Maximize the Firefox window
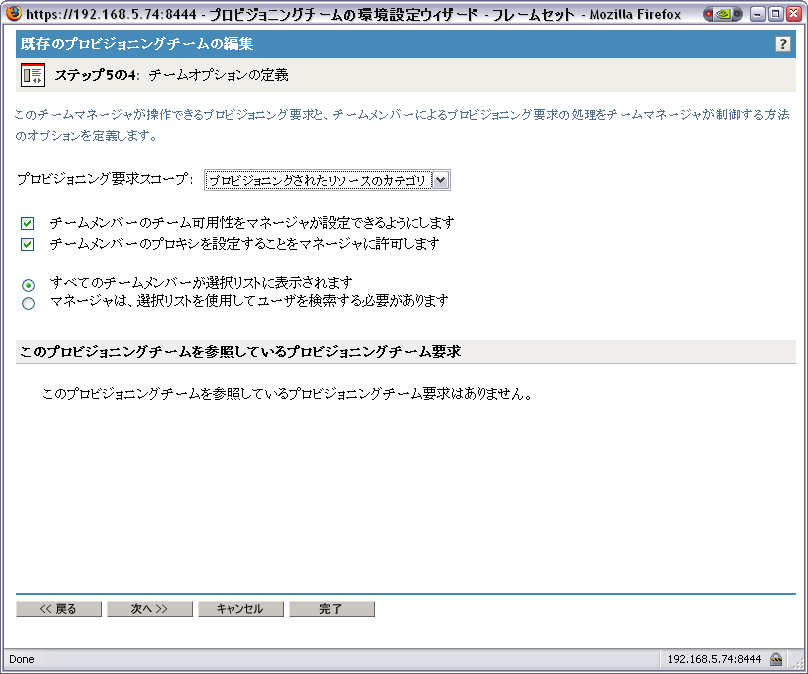 coord(776,14)
